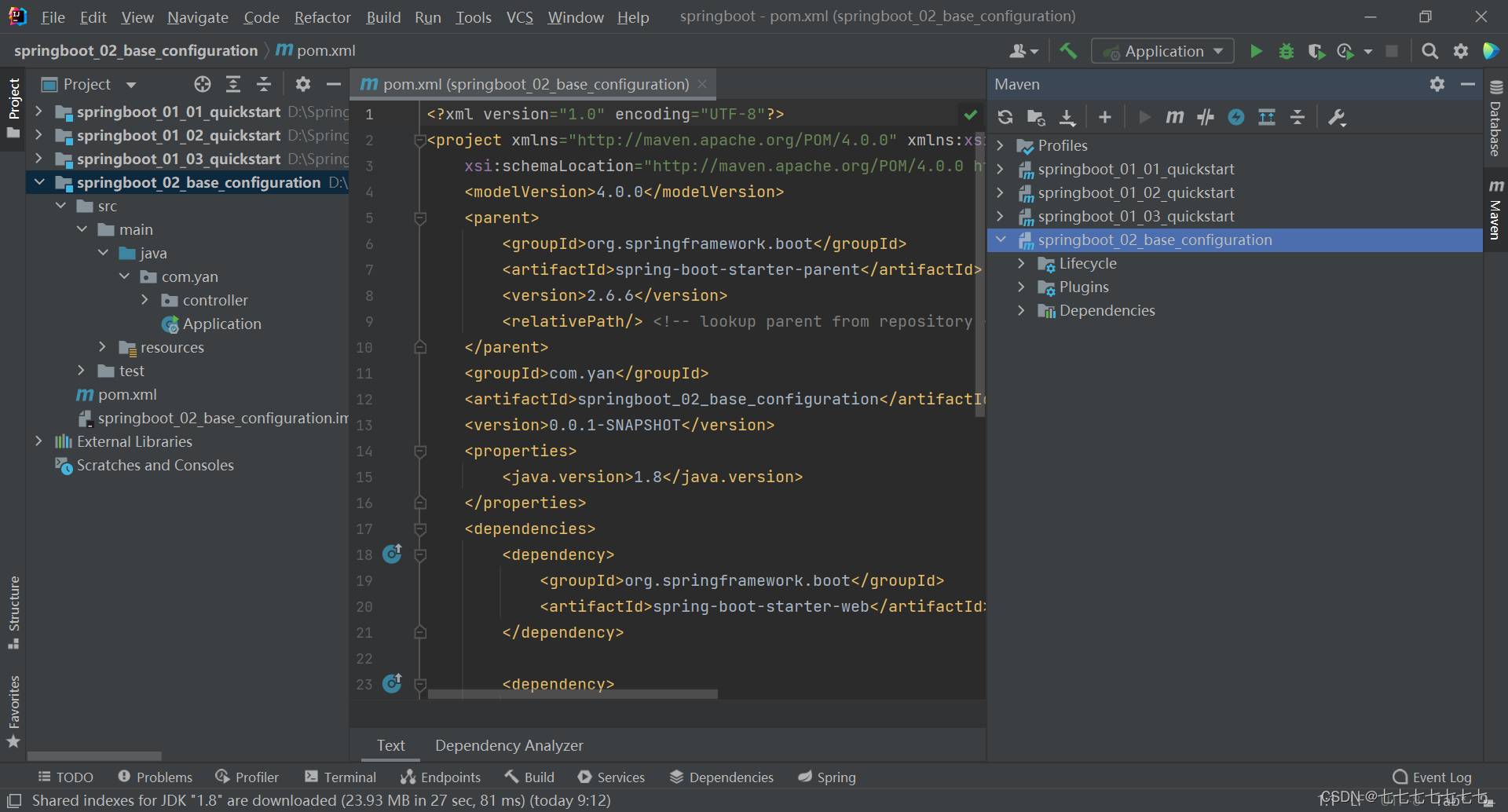The width and height of the screenshot is (1508, 812).
Task: Run the Application configuration
Action: click(x=1256, y=51)
